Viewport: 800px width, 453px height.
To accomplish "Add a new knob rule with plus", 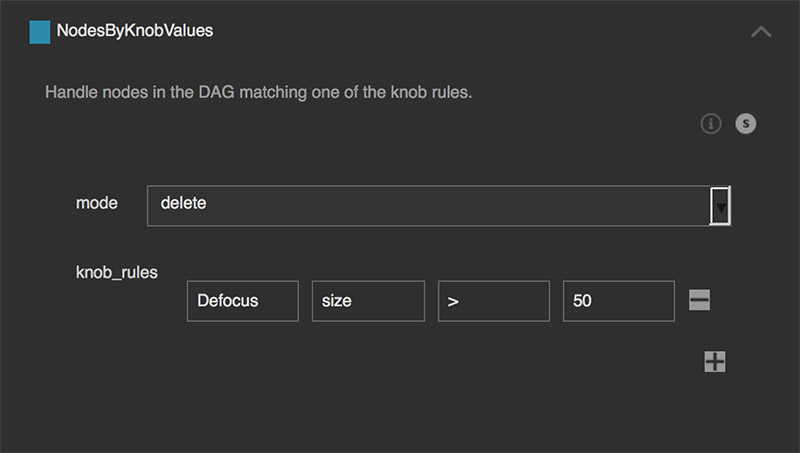I will (715, 362).
